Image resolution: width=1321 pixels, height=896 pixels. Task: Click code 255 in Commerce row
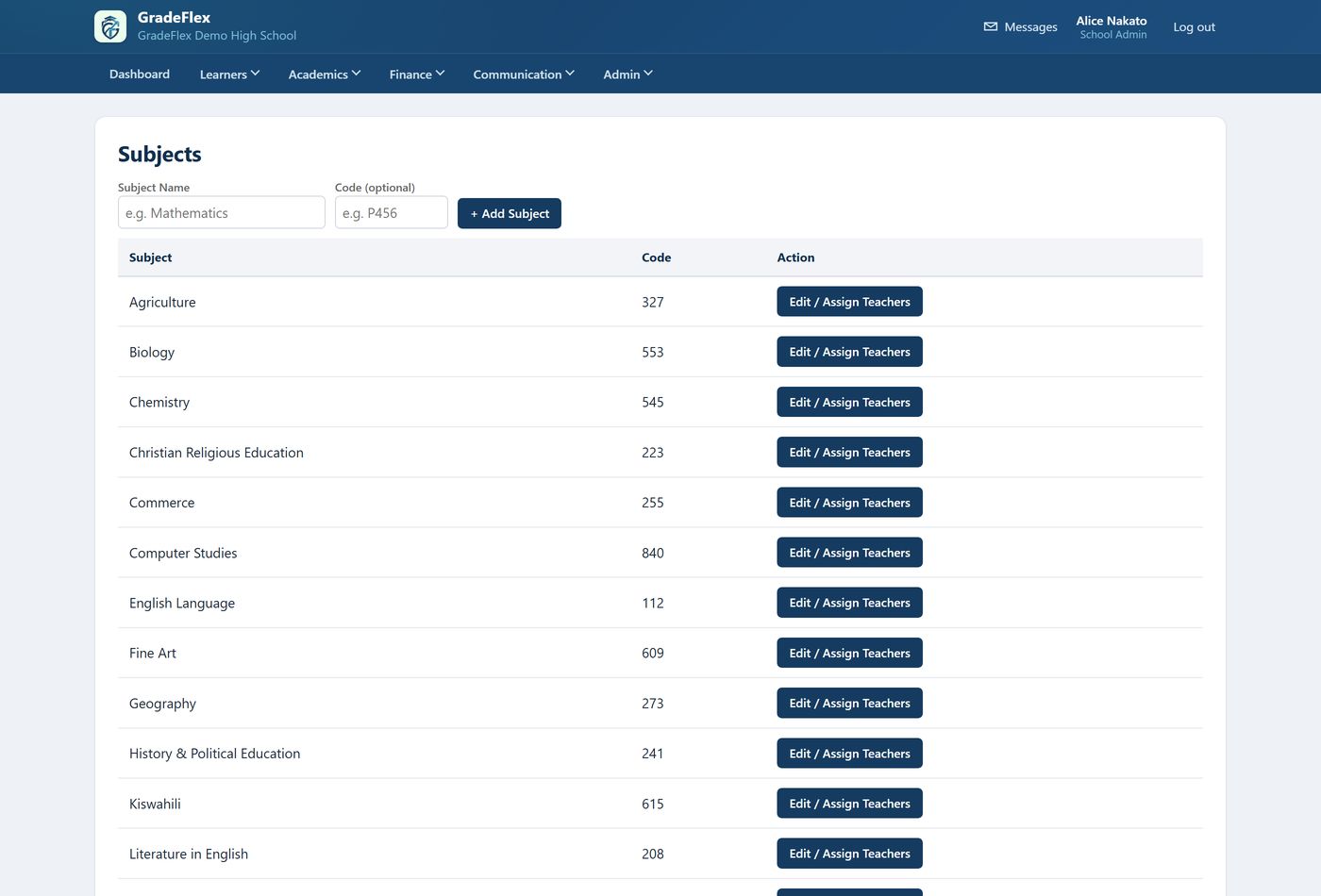point(653,503)
